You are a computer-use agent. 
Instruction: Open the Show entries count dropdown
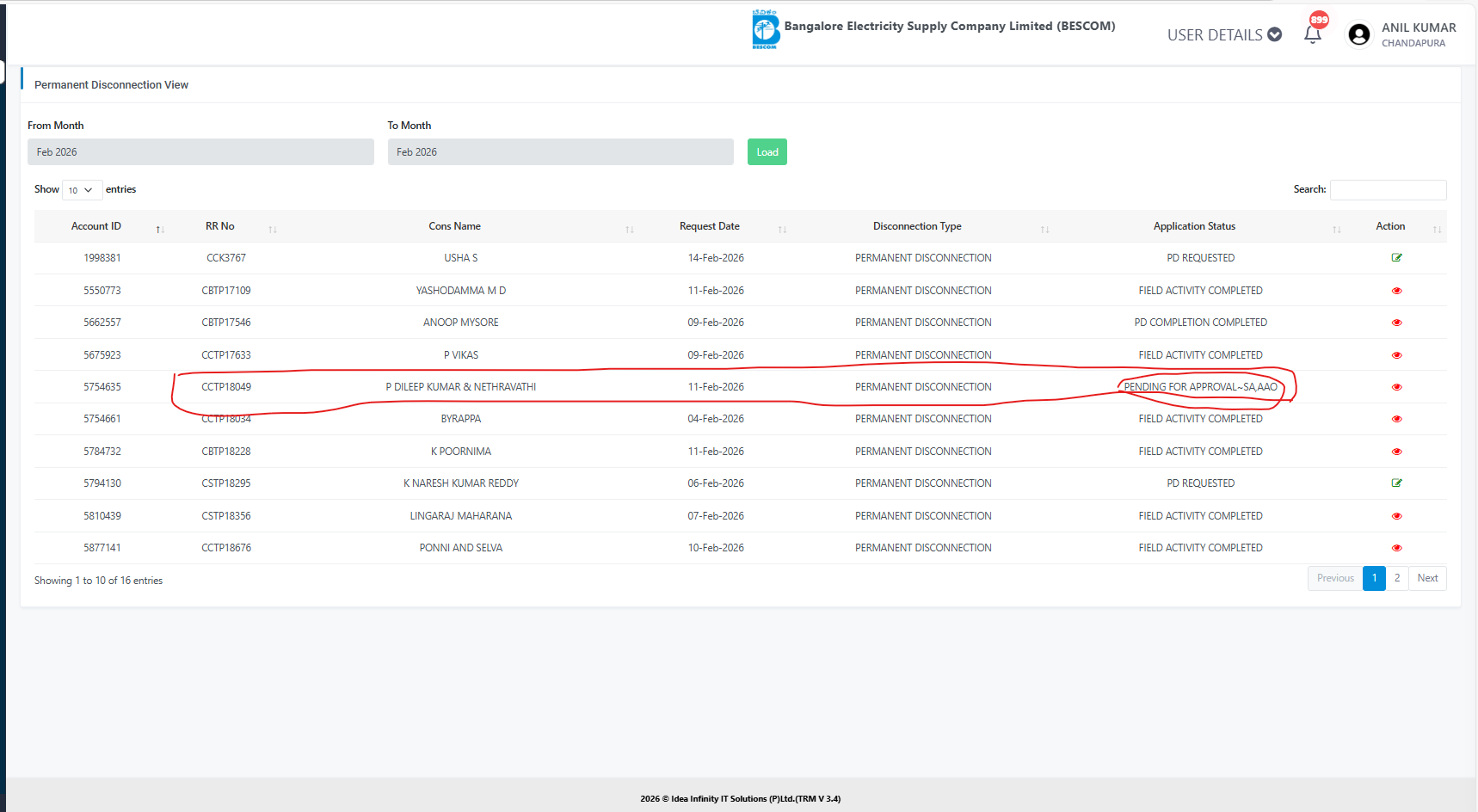point(82,190)
